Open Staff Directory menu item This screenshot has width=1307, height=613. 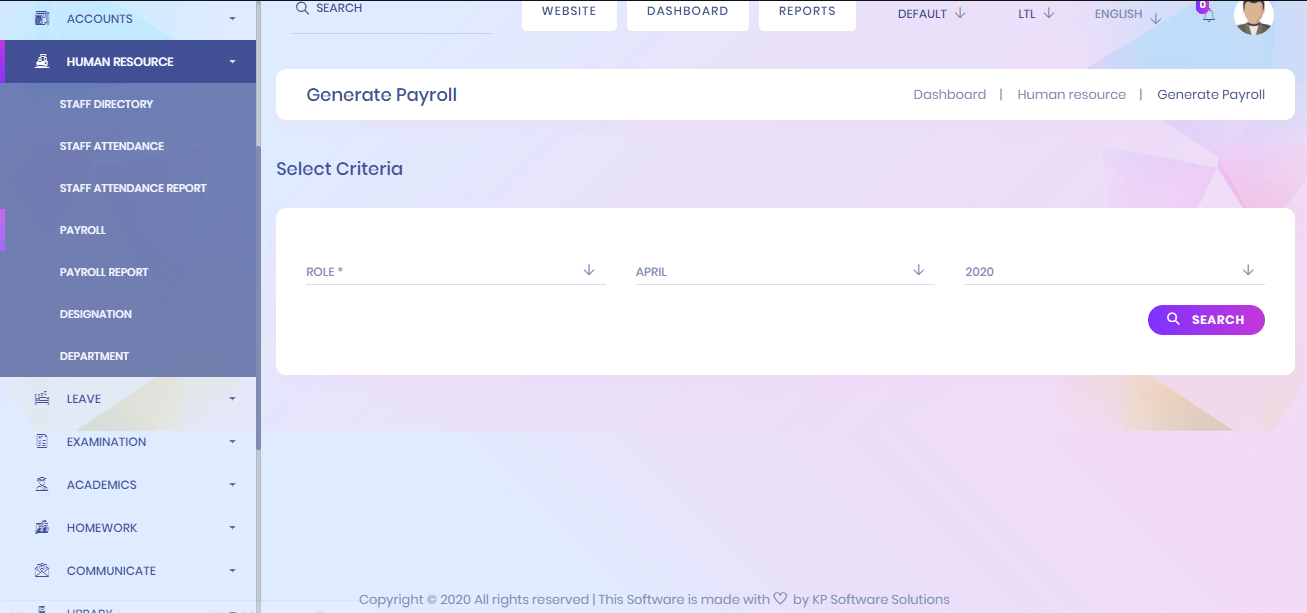coord(106,104)
